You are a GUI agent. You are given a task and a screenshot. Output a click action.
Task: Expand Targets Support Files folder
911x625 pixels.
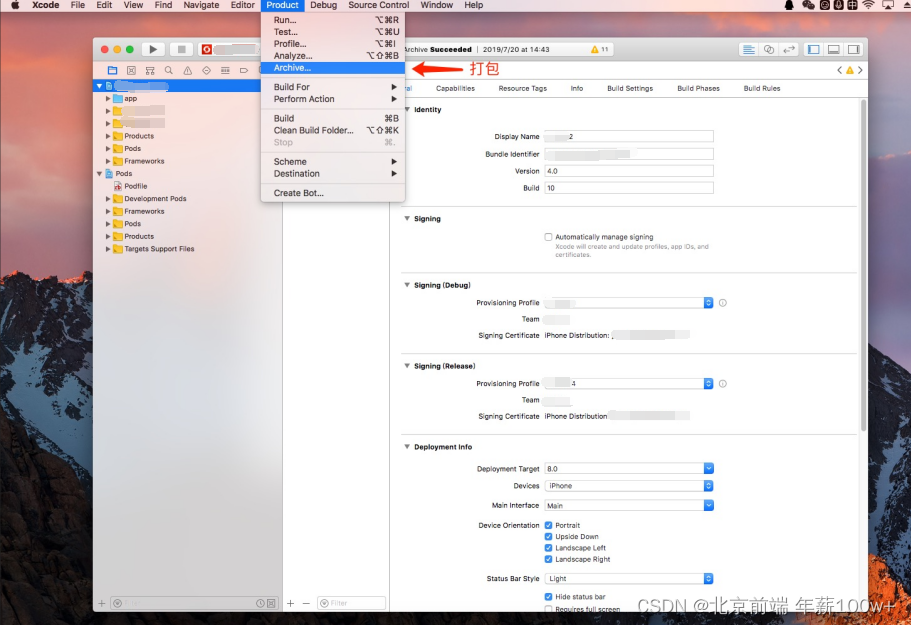[108, 249]
